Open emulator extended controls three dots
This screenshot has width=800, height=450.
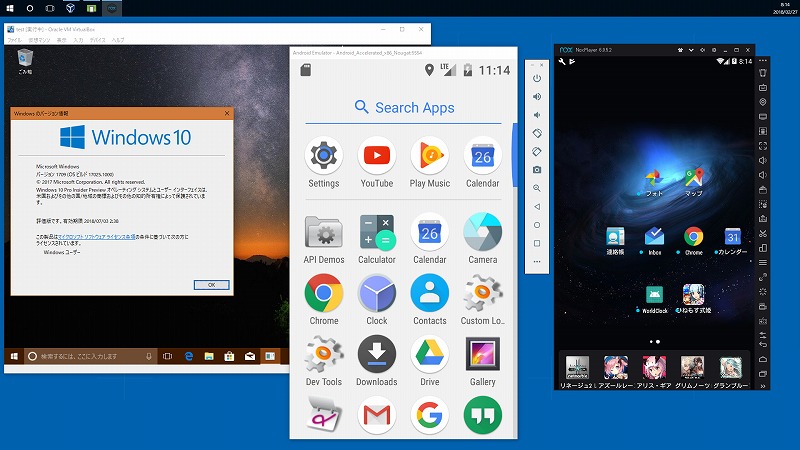(x=537, y=262)
